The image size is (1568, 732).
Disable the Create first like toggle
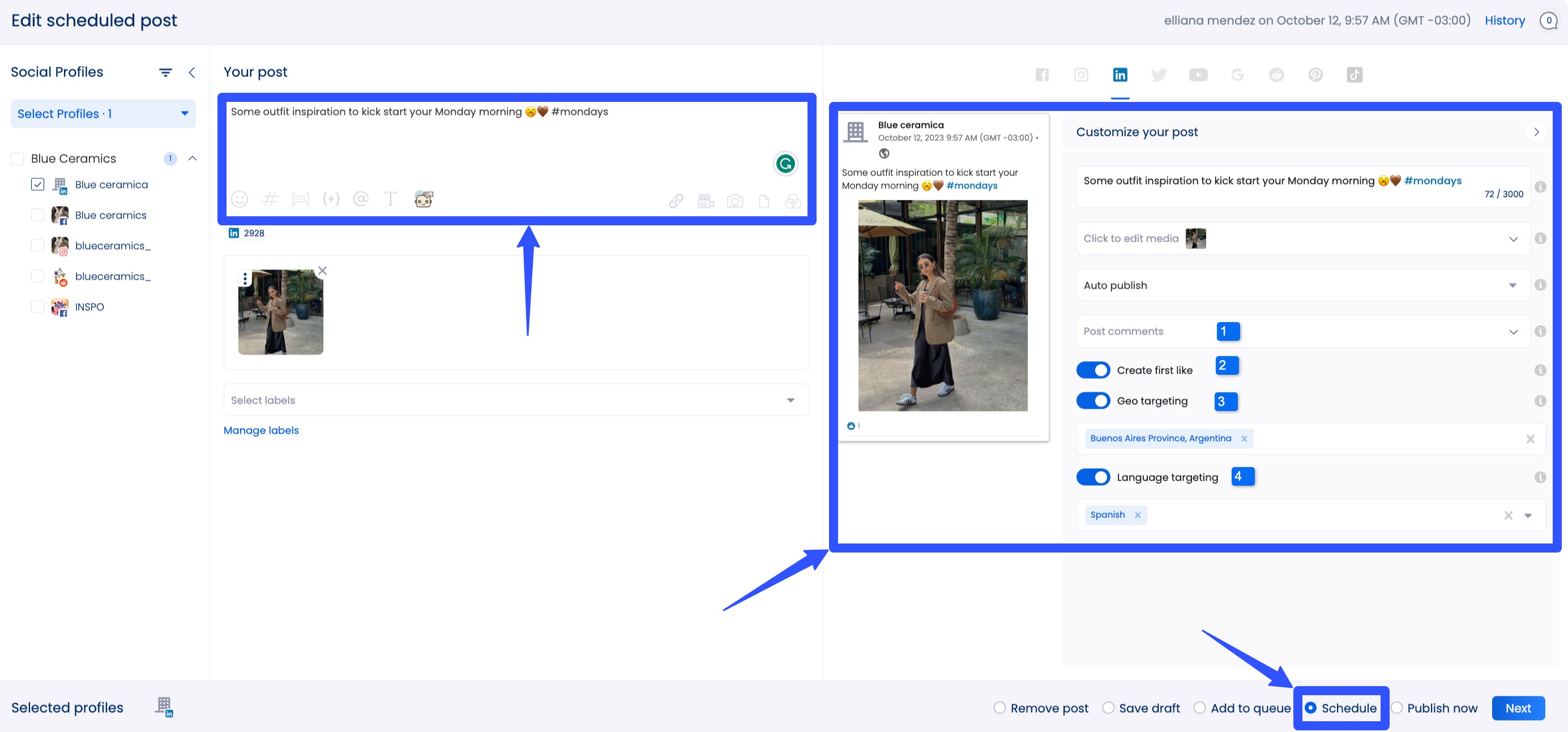point(1093,369)
